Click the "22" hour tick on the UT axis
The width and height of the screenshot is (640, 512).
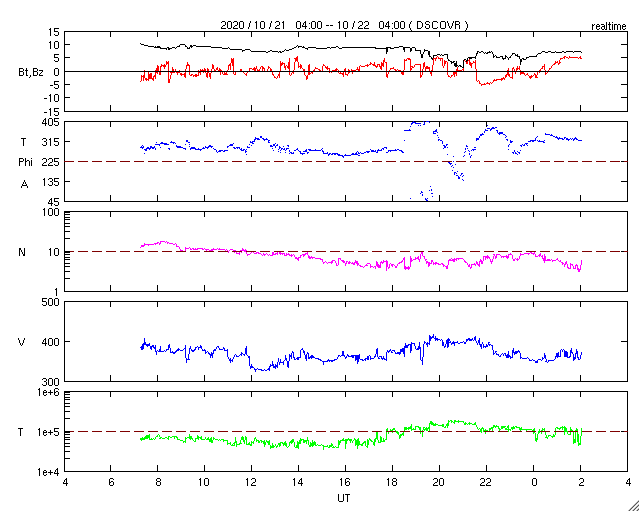click(486, 483)
